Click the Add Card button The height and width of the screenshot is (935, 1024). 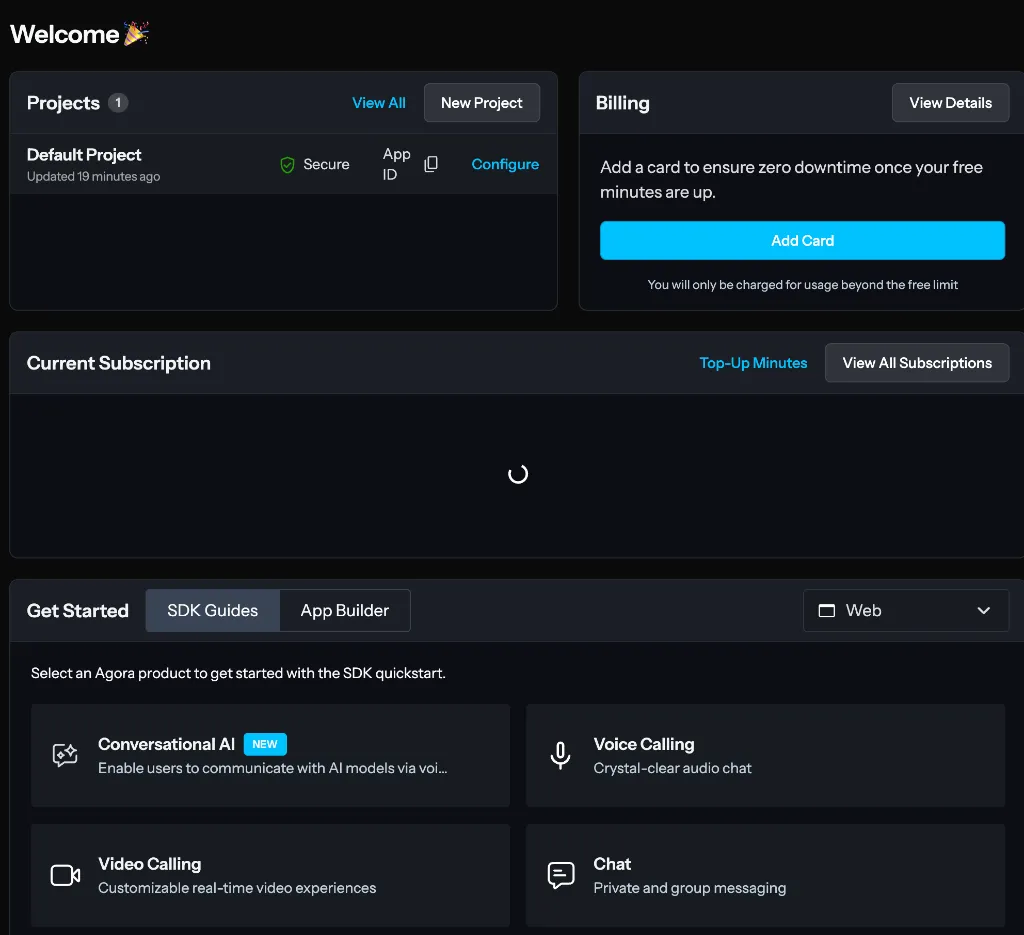[803, 240]
